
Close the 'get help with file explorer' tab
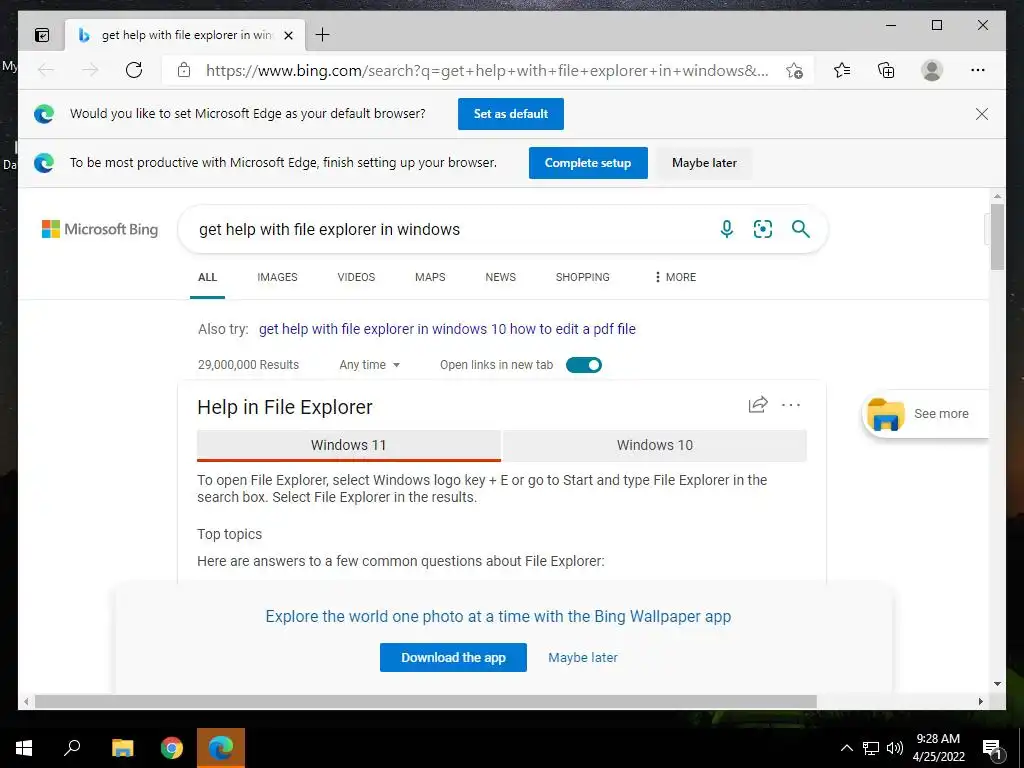pyautogui.click(x=288, y=35)
